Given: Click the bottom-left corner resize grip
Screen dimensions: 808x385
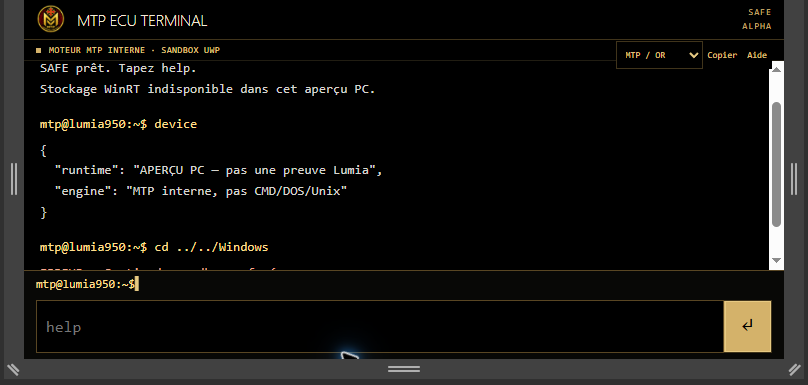Looking at the screenshot, I should (13, 369).
